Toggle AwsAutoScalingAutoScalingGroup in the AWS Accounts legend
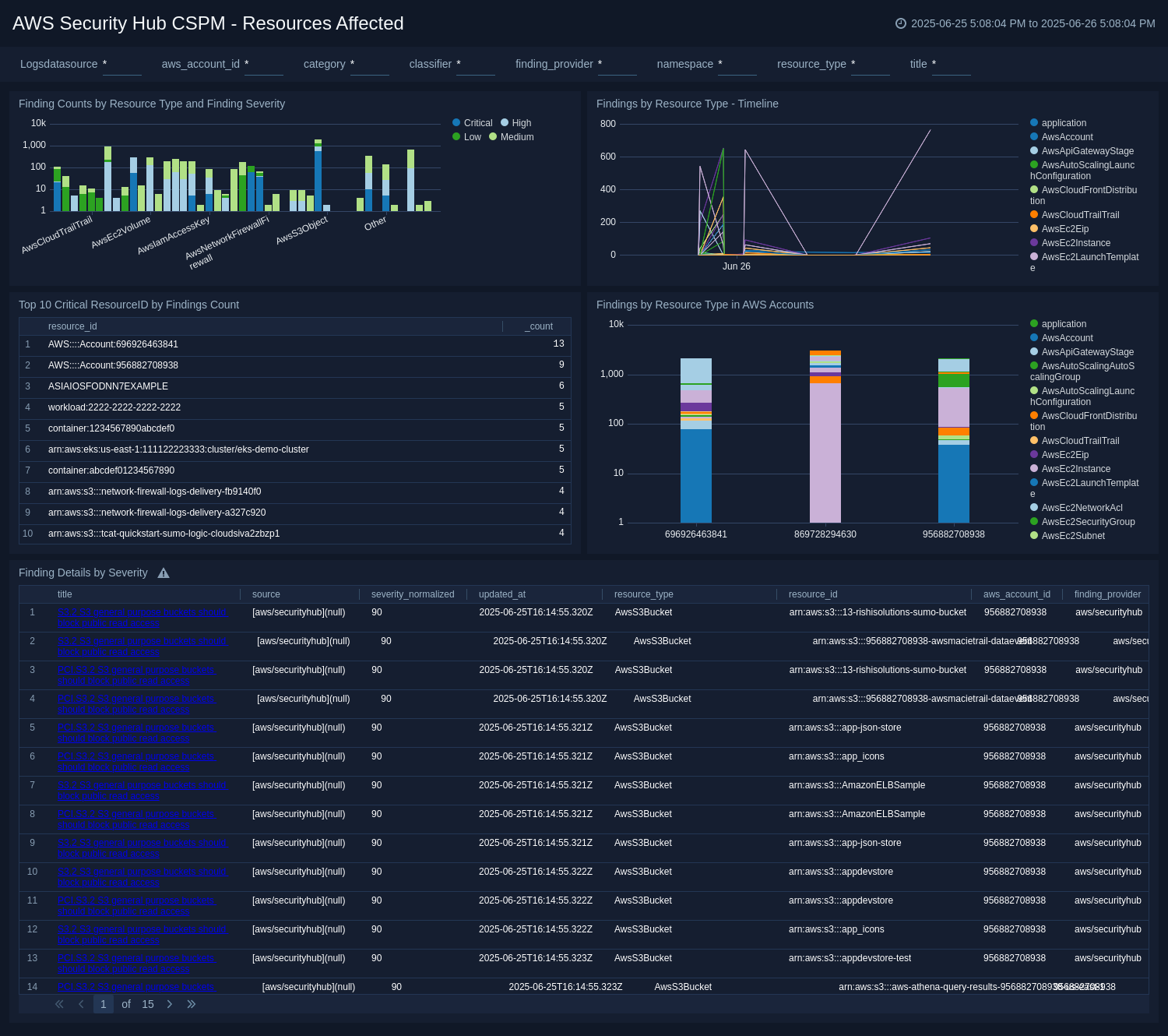 pyautogui.click(x=1082, y=372)
